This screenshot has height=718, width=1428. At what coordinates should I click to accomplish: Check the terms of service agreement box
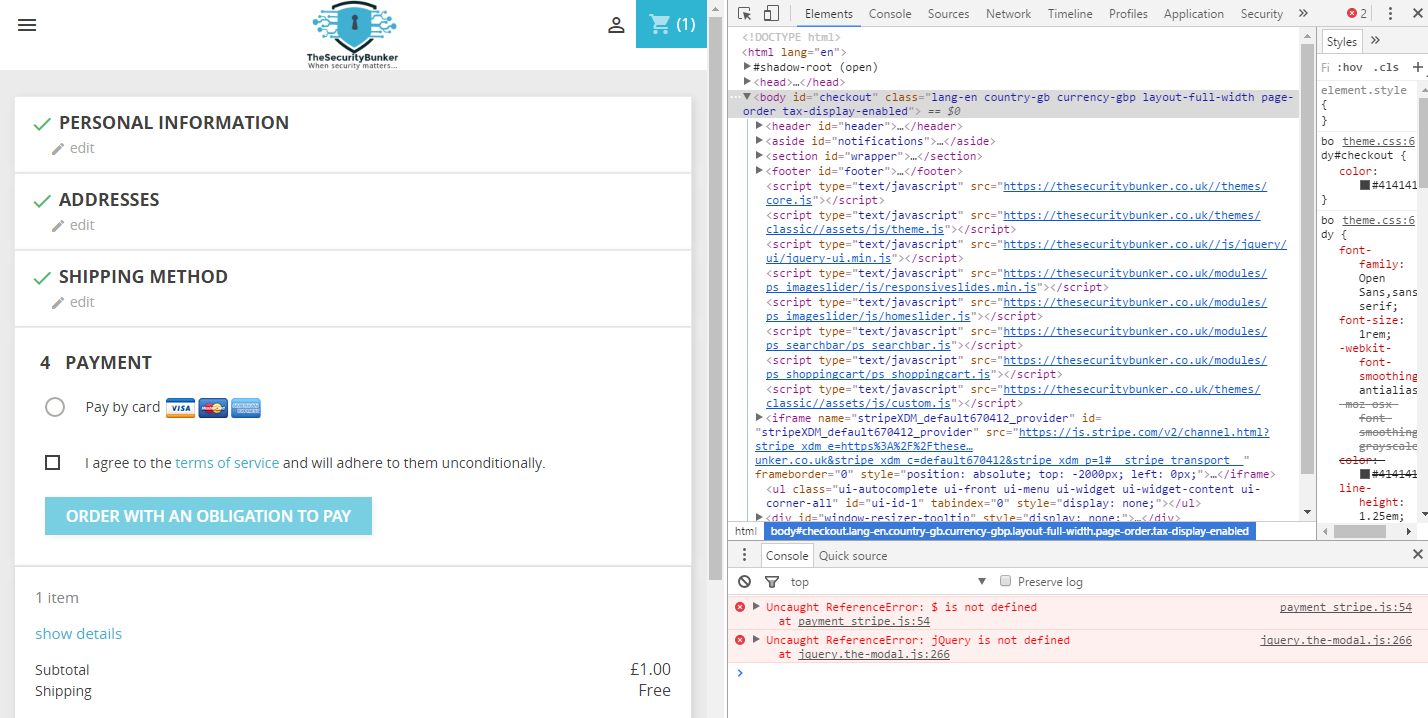[x=53, y=462]
